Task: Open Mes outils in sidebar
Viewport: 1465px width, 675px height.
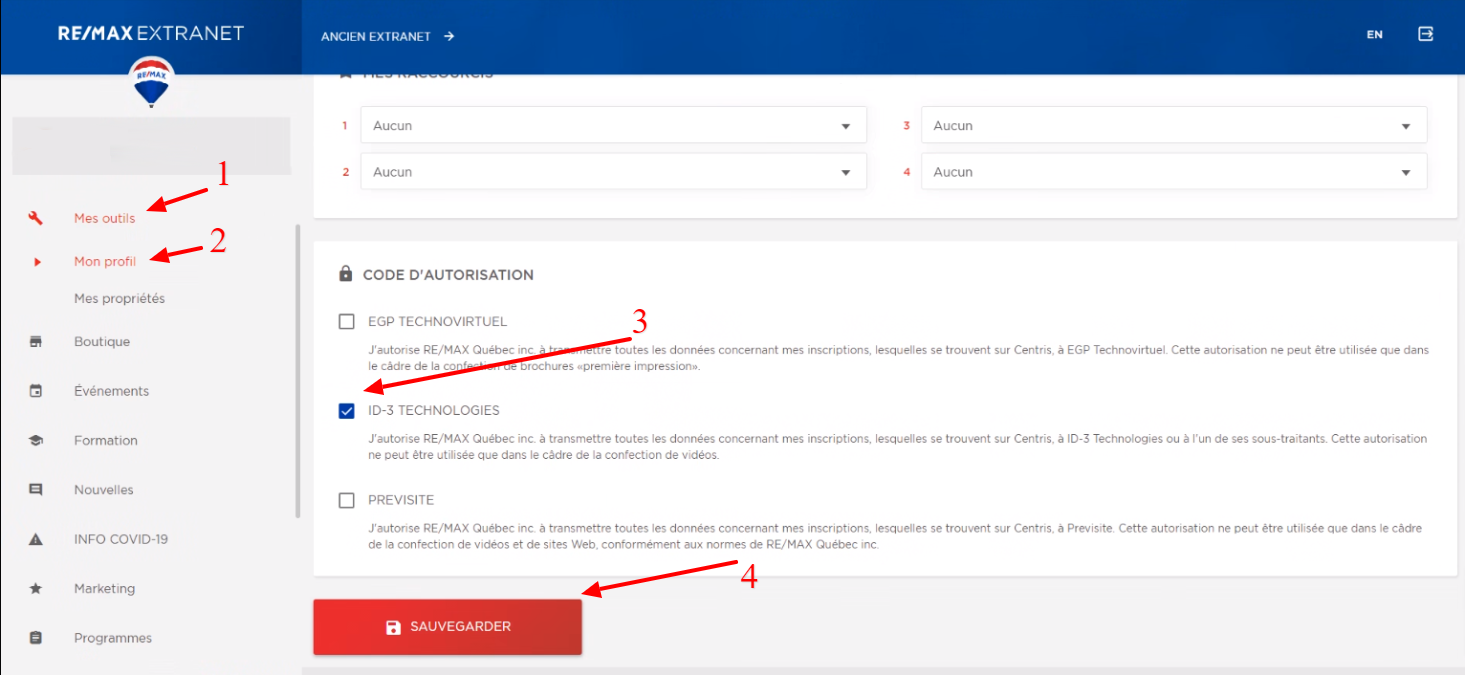Action: (104, 218)
